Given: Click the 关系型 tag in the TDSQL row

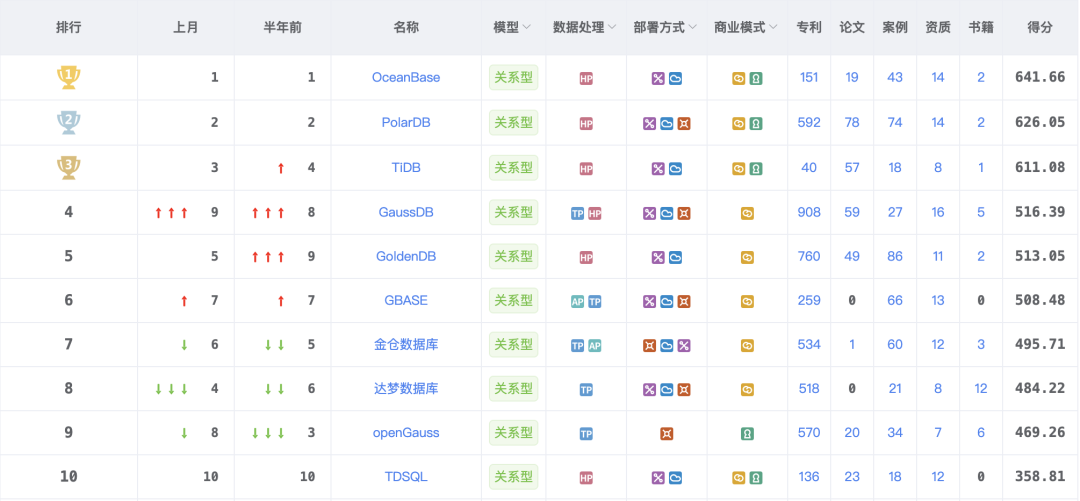Looking at the screenshot, I should coord(513,477).
